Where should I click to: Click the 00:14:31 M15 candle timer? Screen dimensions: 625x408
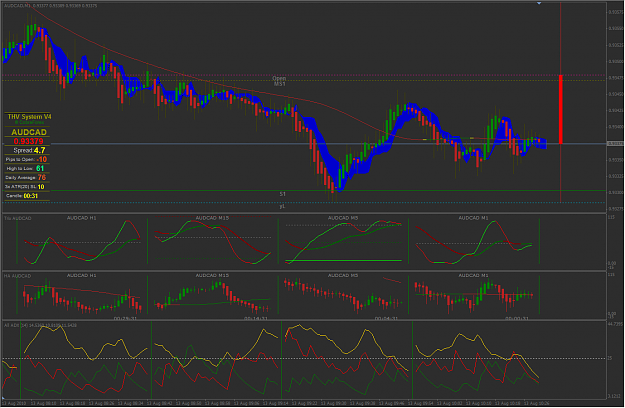(x=256, y=319)
